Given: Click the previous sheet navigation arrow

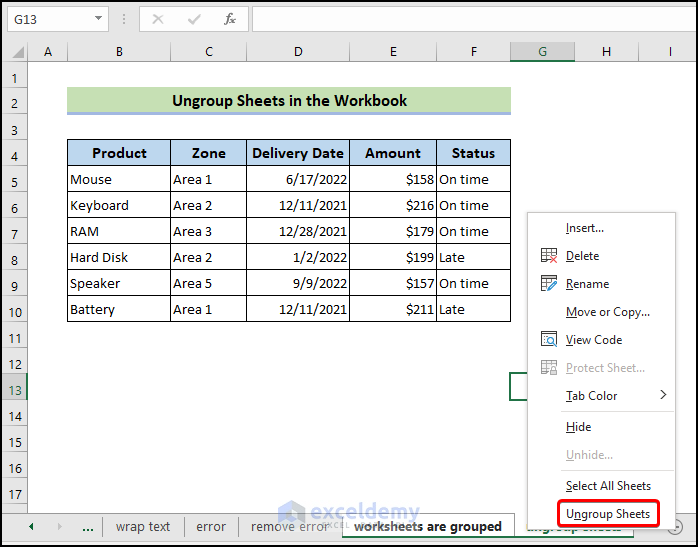Looking at the screenshot, I should tap(31, 527).
